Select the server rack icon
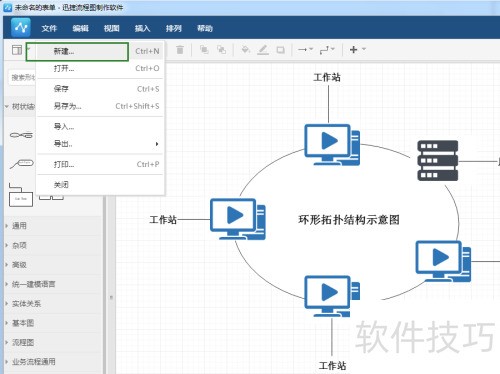The height and width of the screenshot is (374, 500). pos(438,161)
